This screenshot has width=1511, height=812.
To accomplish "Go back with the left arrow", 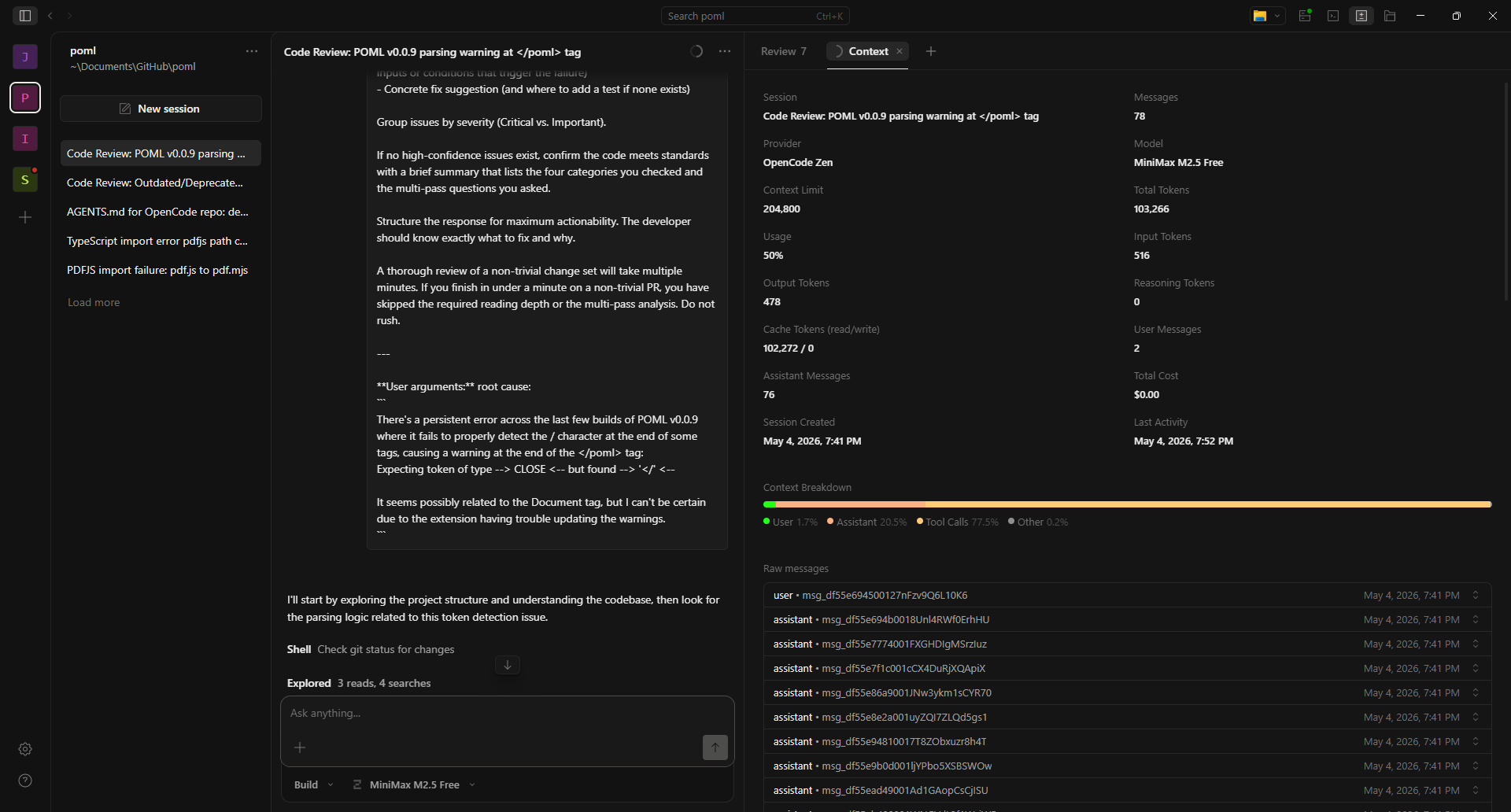I will [50, 16].
